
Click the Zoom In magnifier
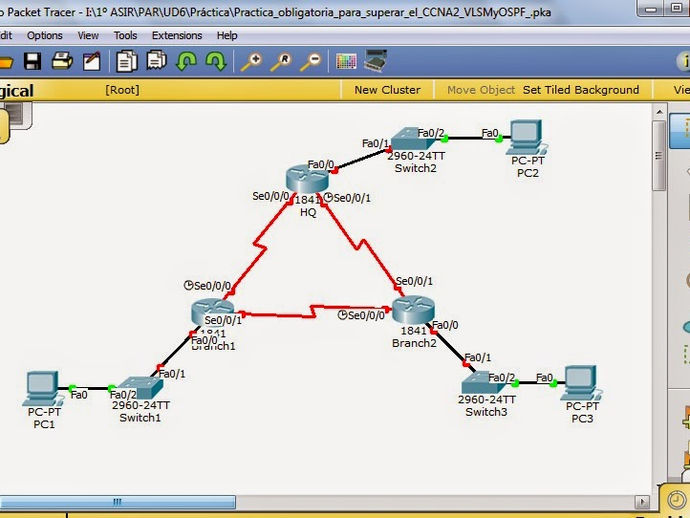pyautogui.click(x=252, y=62)
